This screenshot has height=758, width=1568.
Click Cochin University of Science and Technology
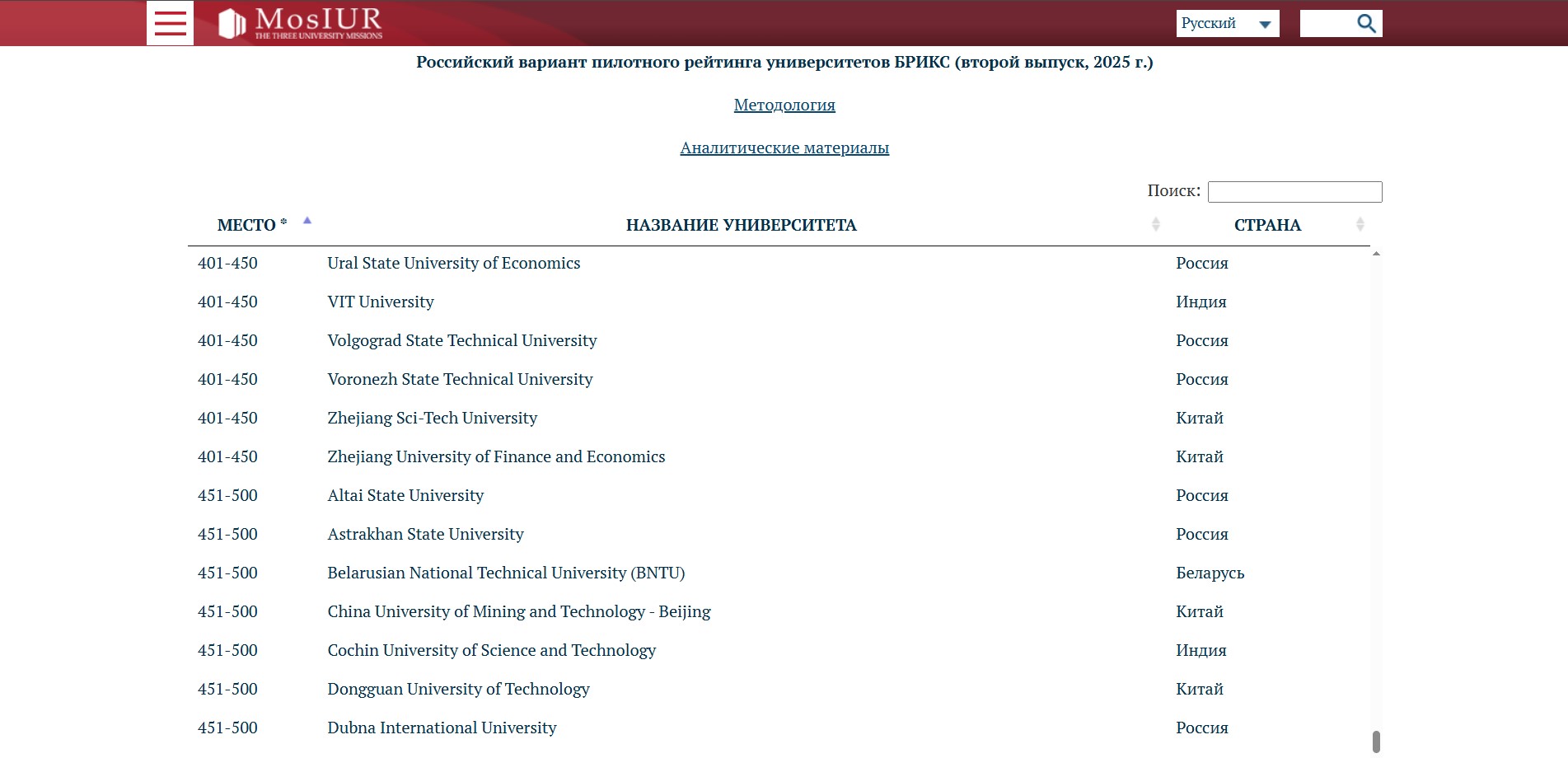[491, 650]
